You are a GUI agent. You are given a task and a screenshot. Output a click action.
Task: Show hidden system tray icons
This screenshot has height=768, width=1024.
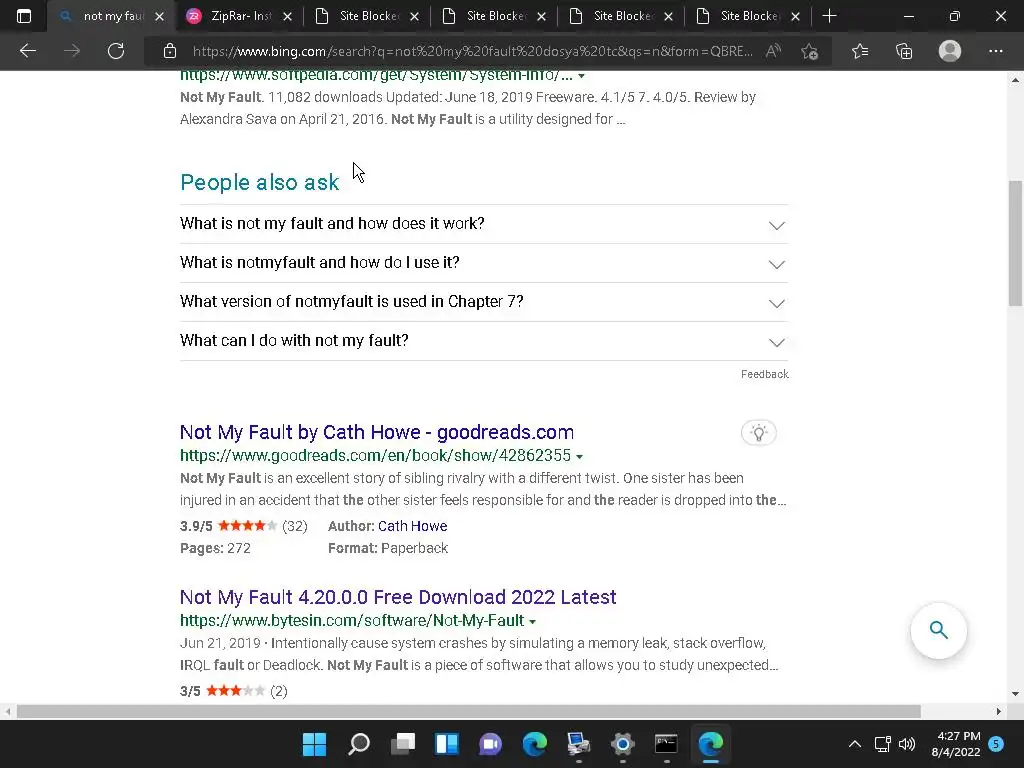click(x=854, y=744)
